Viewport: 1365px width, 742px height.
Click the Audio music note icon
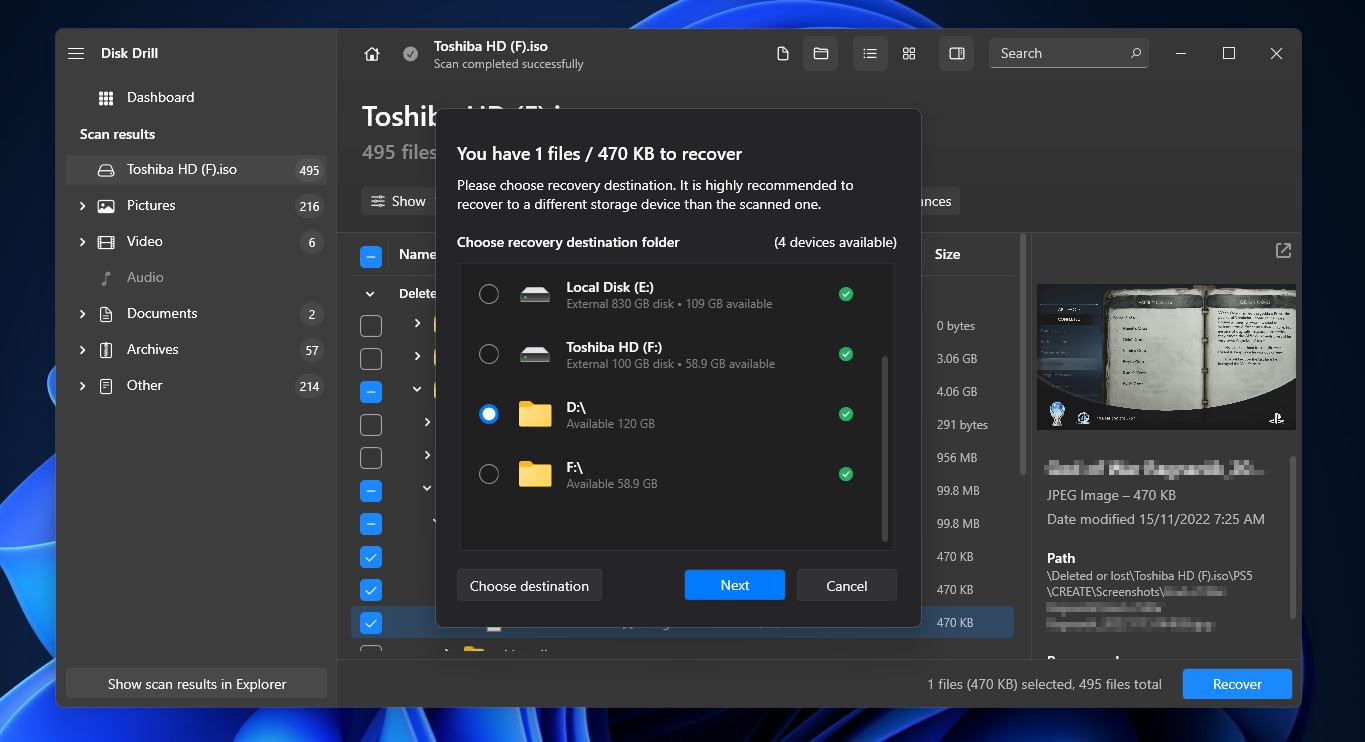tap(106, 278)
